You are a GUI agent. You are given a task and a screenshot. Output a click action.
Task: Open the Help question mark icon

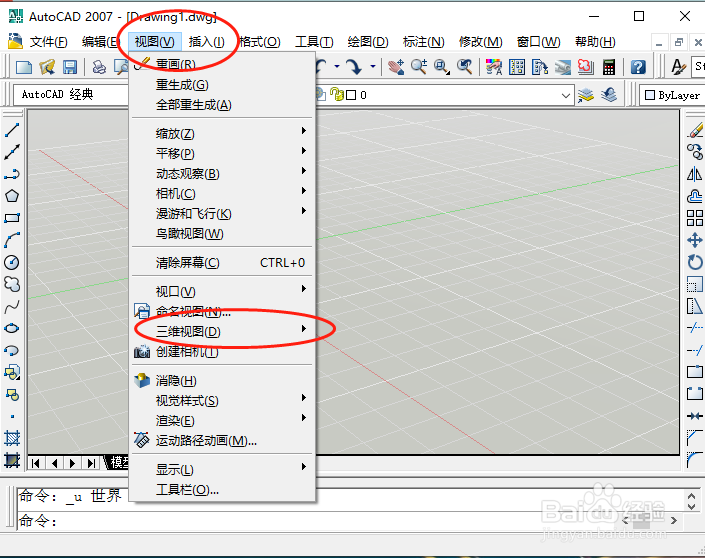point(638,67)
